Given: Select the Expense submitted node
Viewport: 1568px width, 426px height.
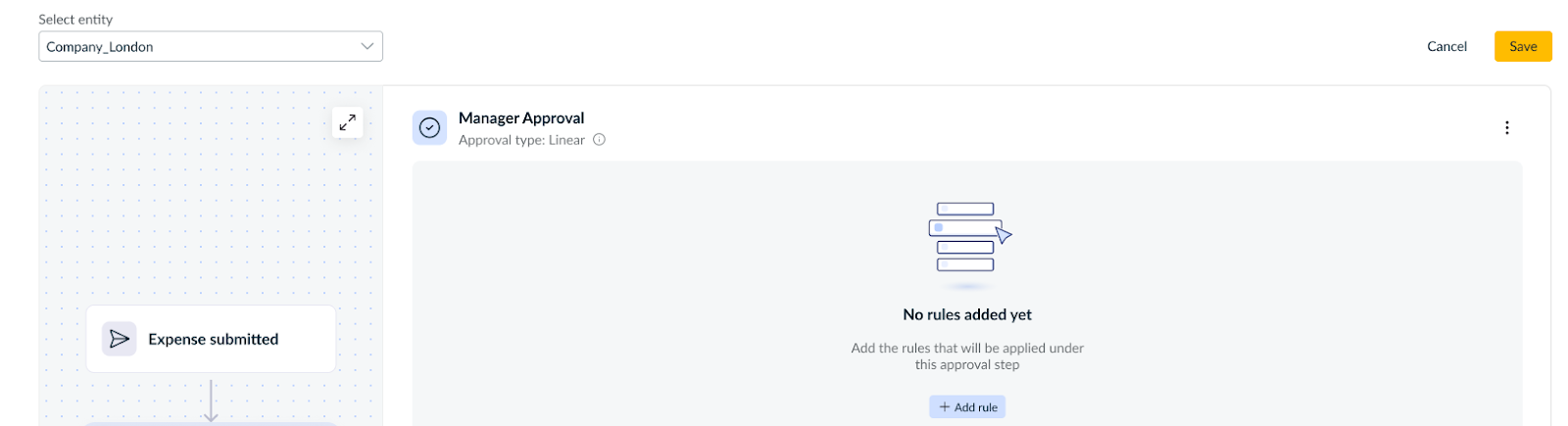Looking at the screenshot, I should coord(213,339).
